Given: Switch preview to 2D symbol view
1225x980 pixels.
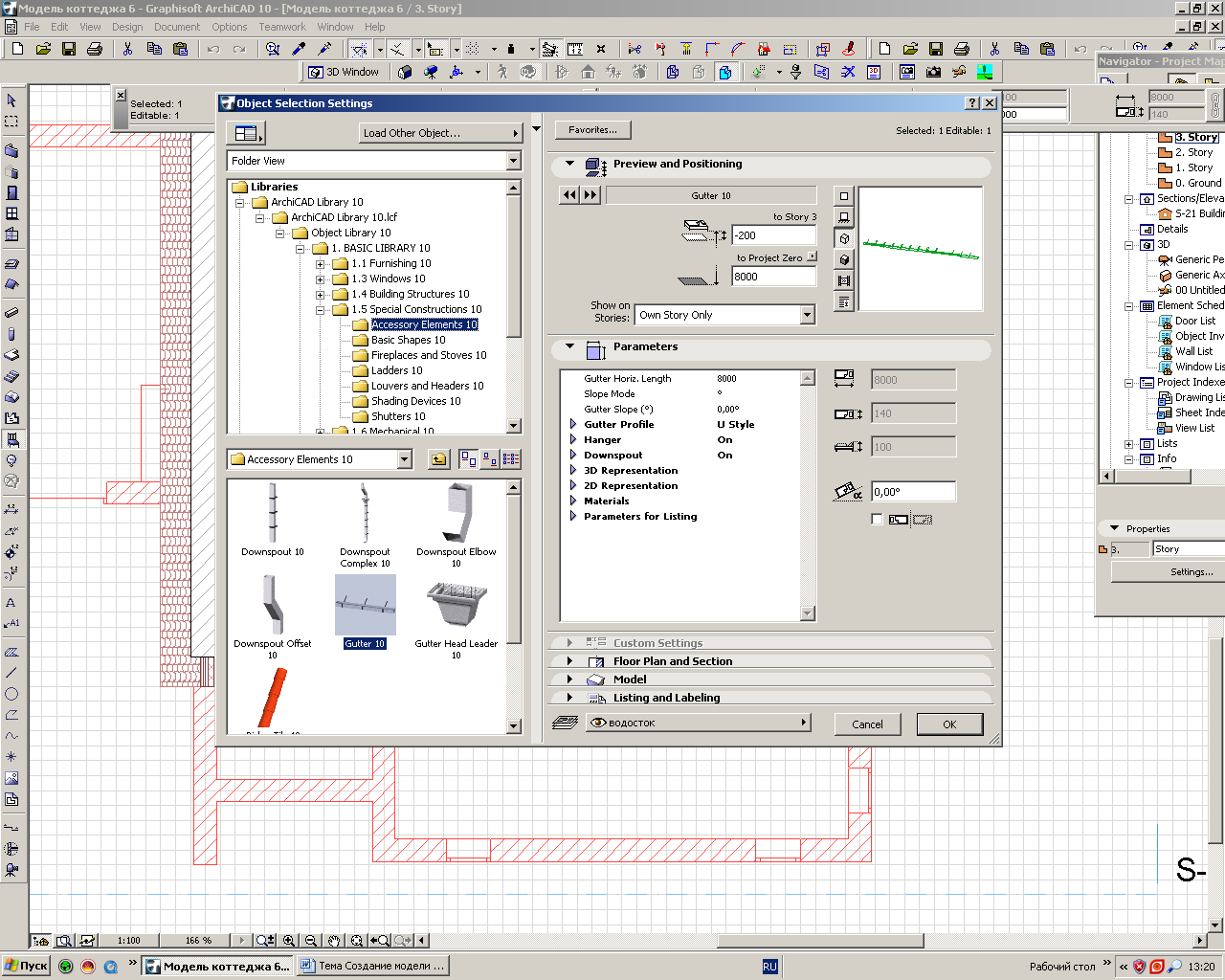Looking at the screenshot, I should coord(843,196).
